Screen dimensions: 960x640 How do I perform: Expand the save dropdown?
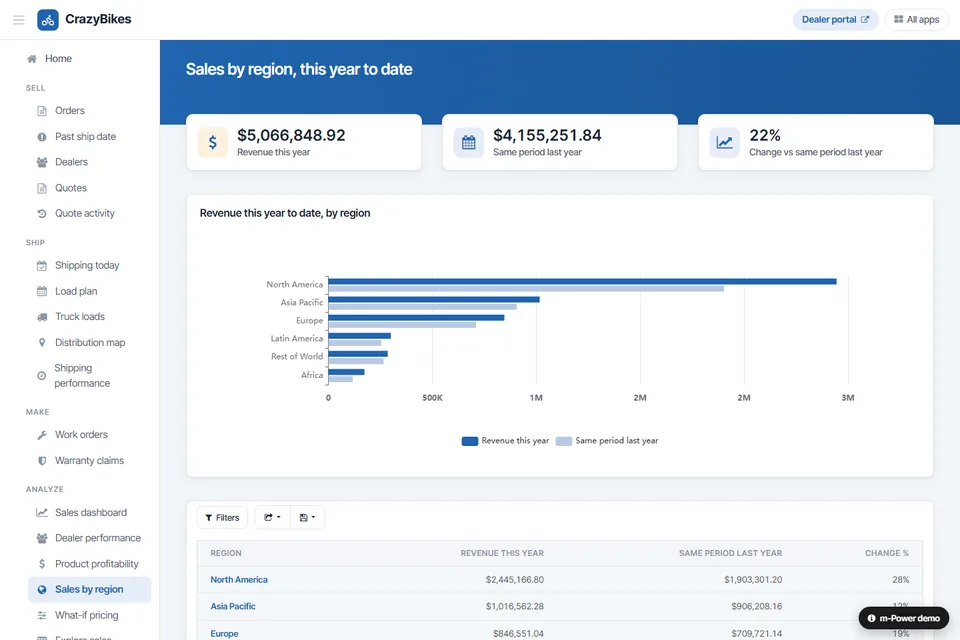pyautogui.click(x=307, y=518)
